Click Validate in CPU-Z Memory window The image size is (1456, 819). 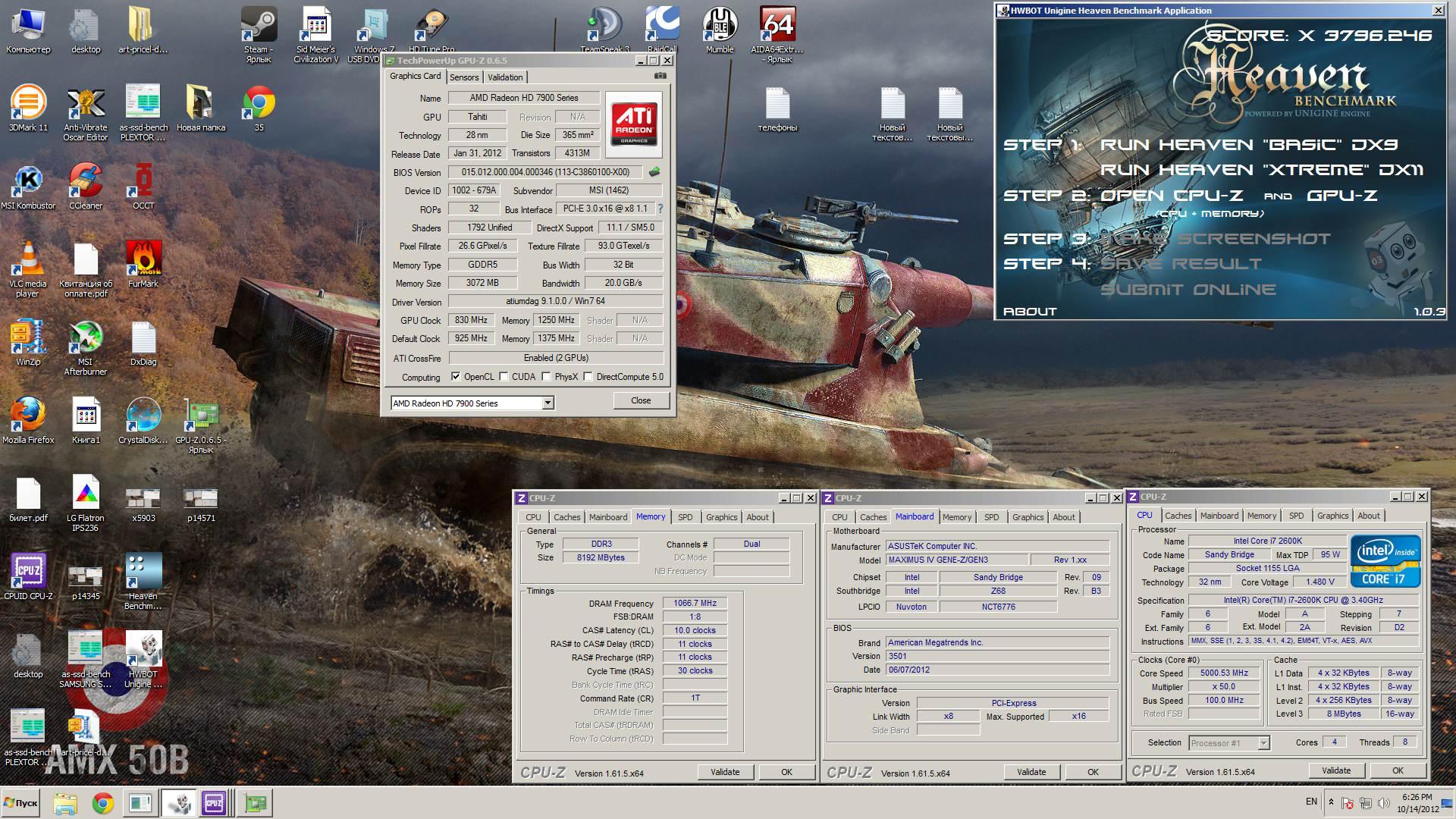pos(725,772)
